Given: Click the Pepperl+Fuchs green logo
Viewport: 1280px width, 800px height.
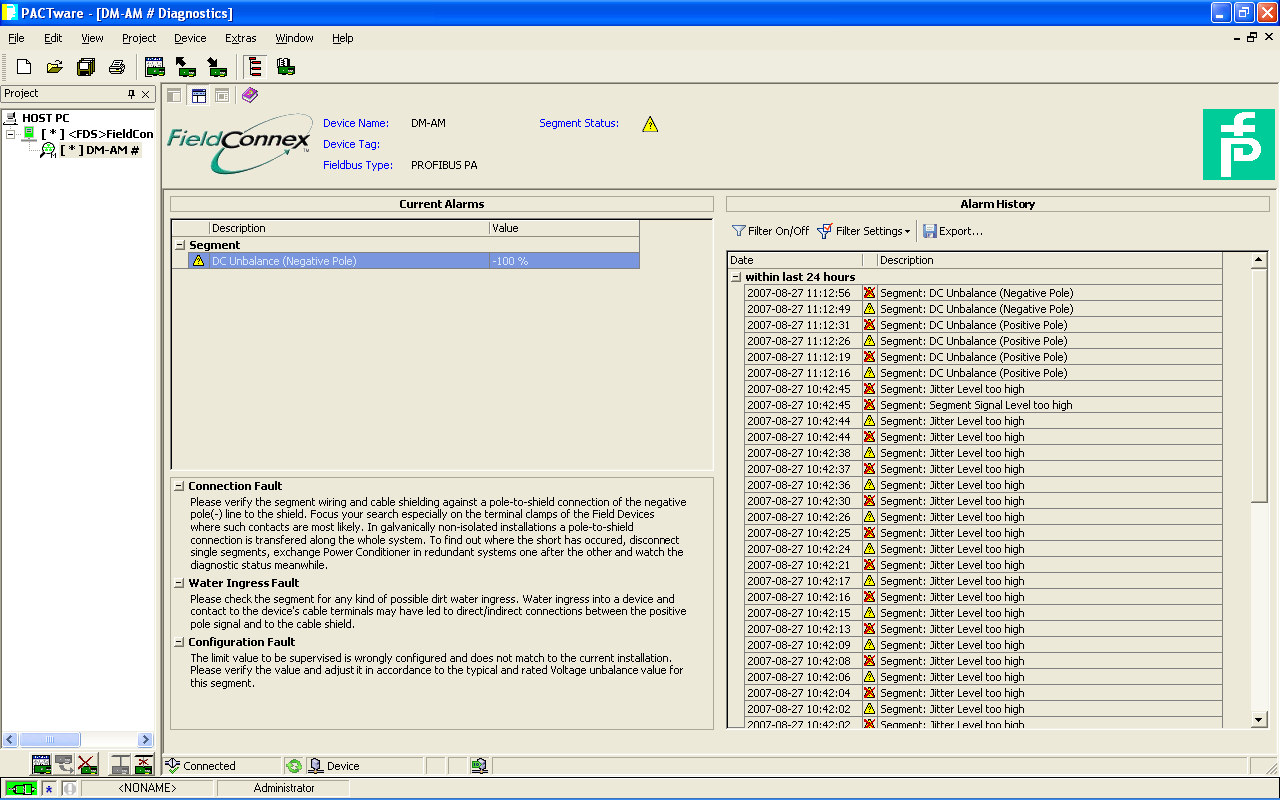Looking at the screenshot, I should (1238, 144).
